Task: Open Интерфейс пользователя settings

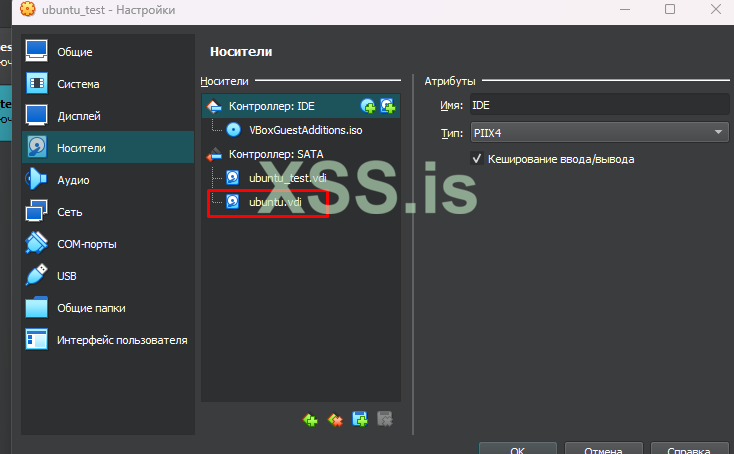Action: click(x=108, y=340)
